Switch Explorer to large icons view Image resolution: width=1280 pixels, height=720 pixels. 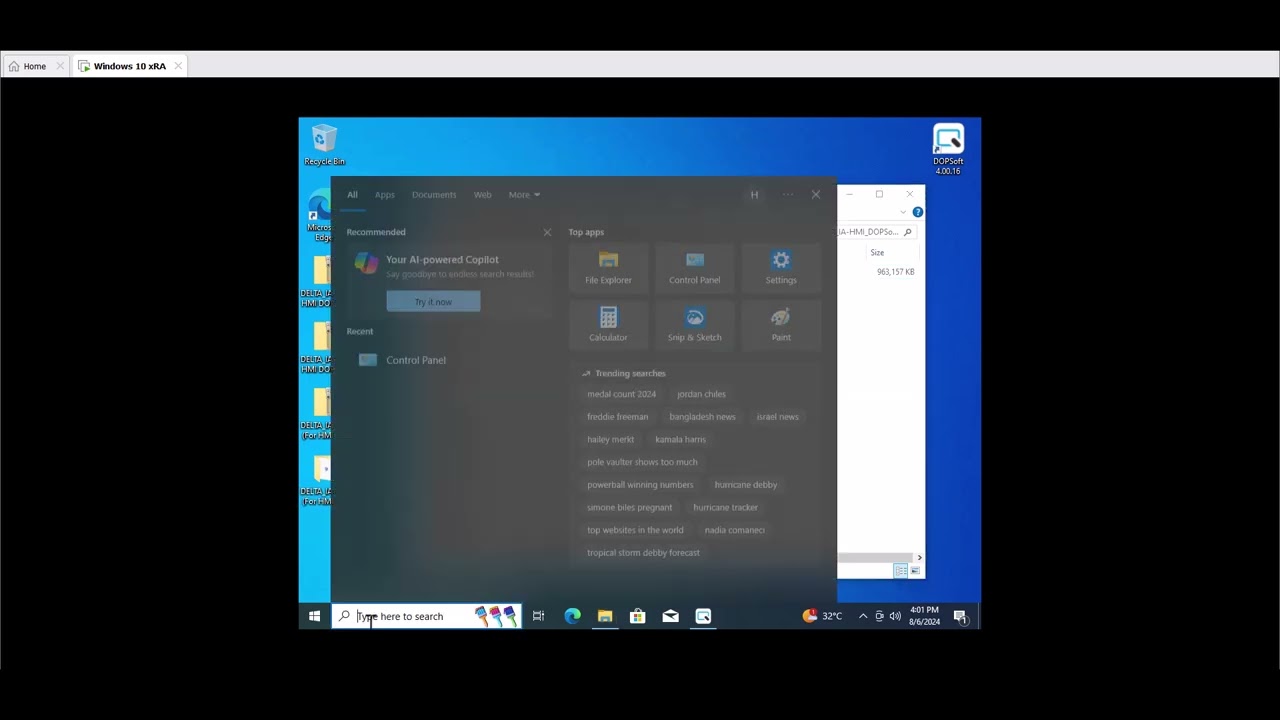914,571
